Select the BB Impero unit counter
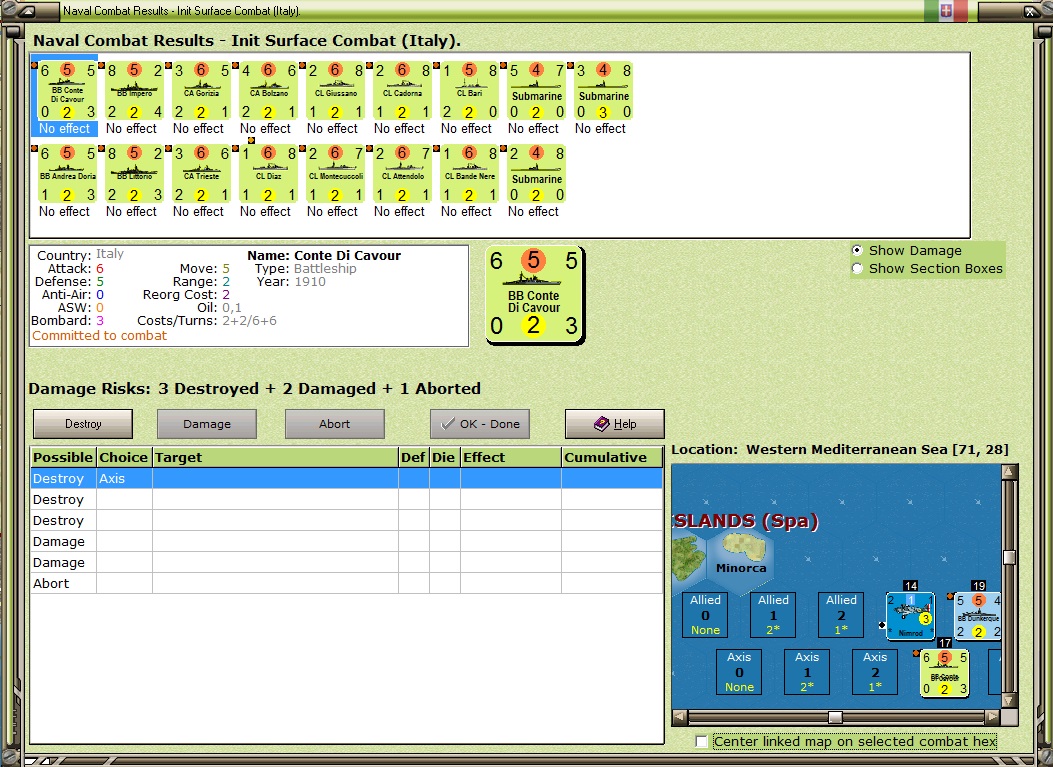The height and width of the screenshot is (767, 1053). (134, 91)
